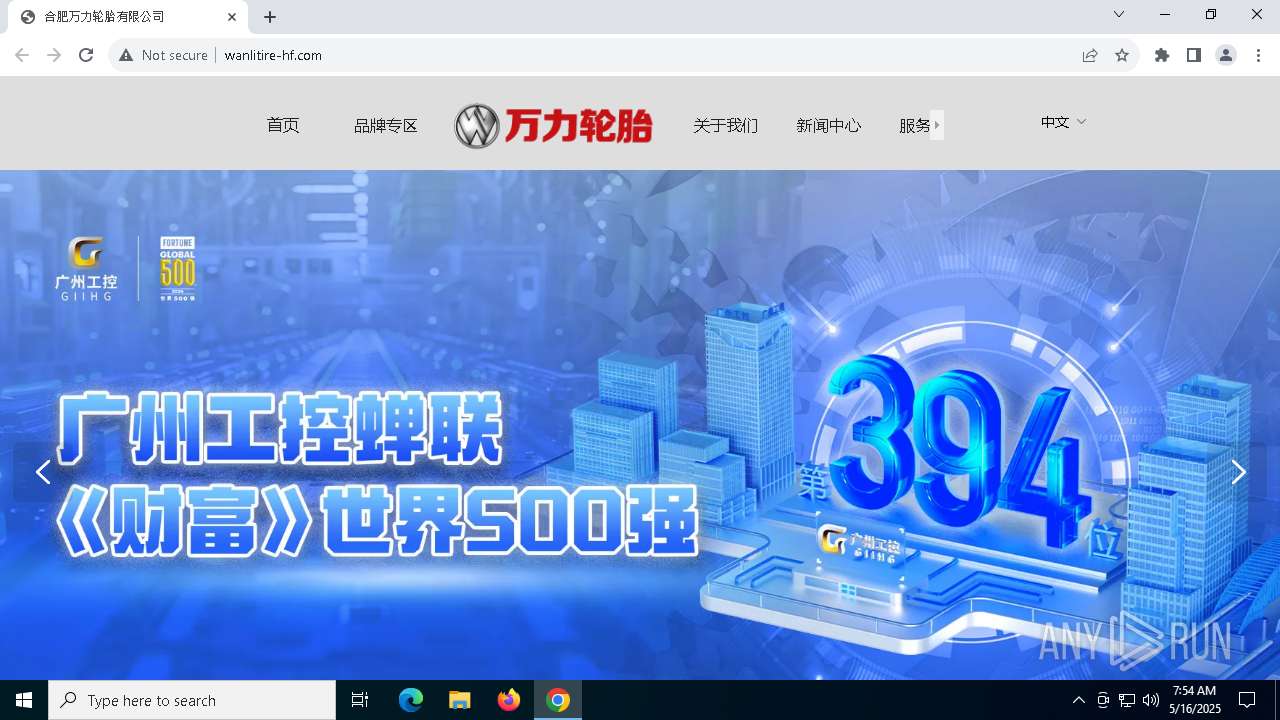The image size is (1280, 720).
Task: Click the 万力轮胎 logo
Action: 553,126
